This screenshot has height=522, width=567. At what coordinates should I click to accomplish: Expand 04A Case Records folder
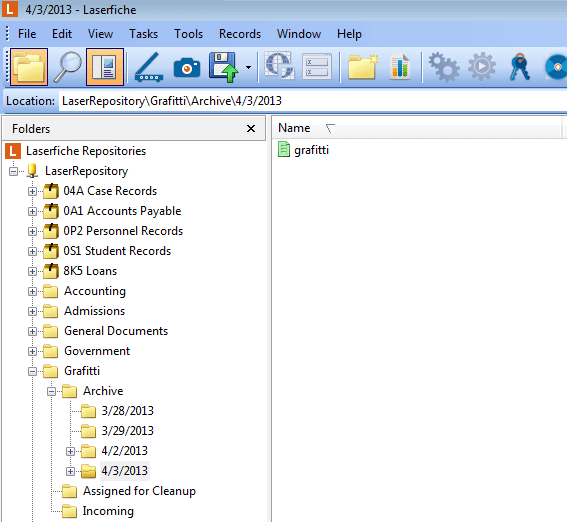tap(32, 191)
